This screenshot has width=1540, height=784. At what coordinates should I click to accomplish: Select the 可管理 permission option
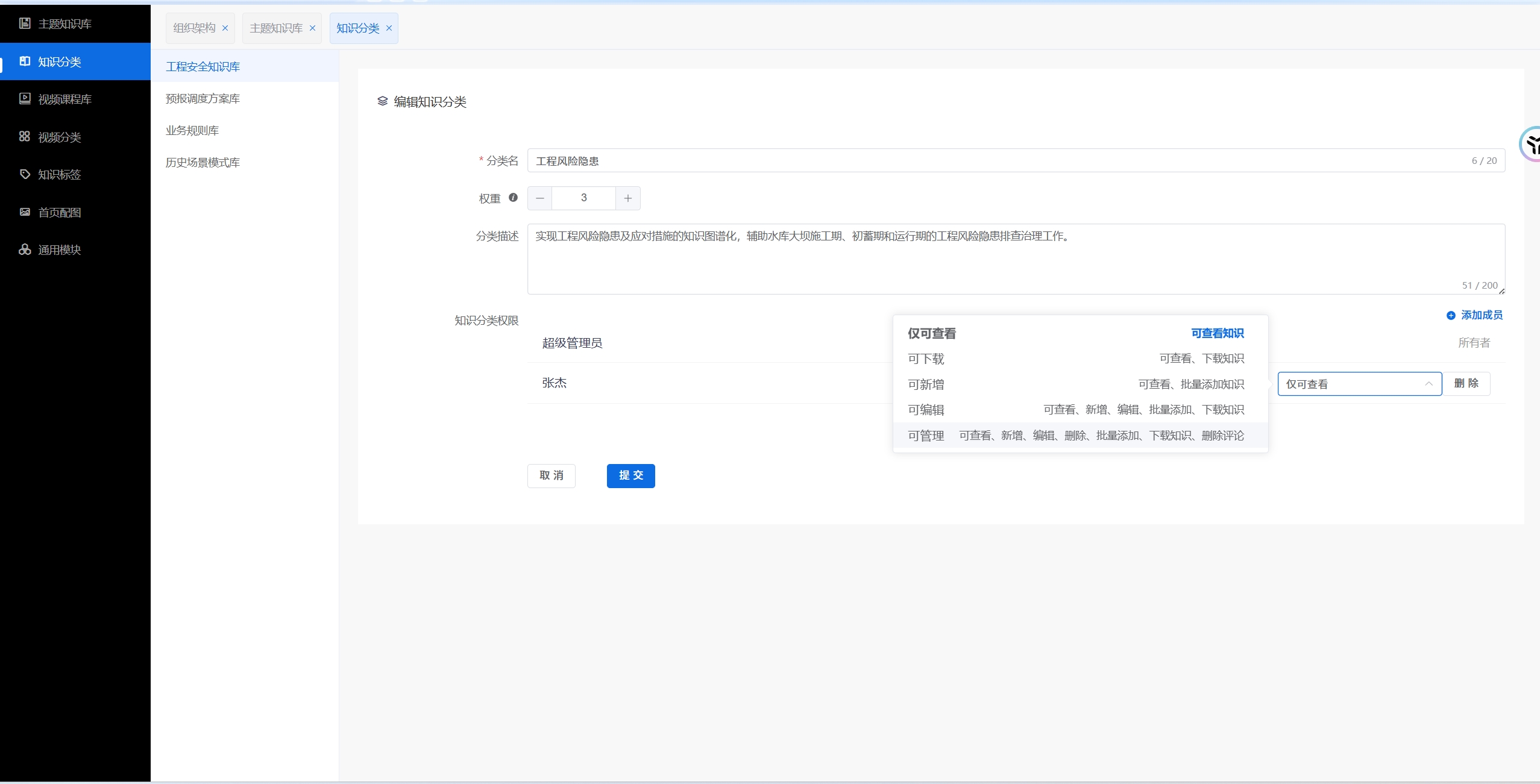[926, 436]
